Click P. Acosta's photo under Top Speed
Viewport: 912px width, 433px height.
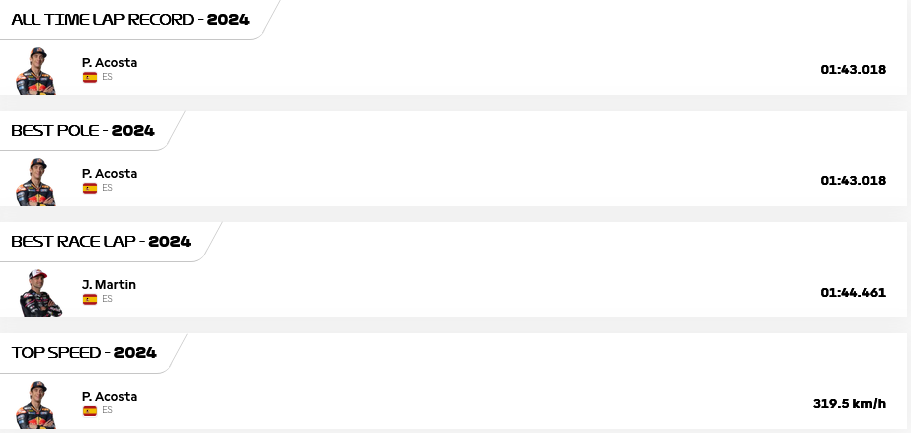tap(36, 404)
